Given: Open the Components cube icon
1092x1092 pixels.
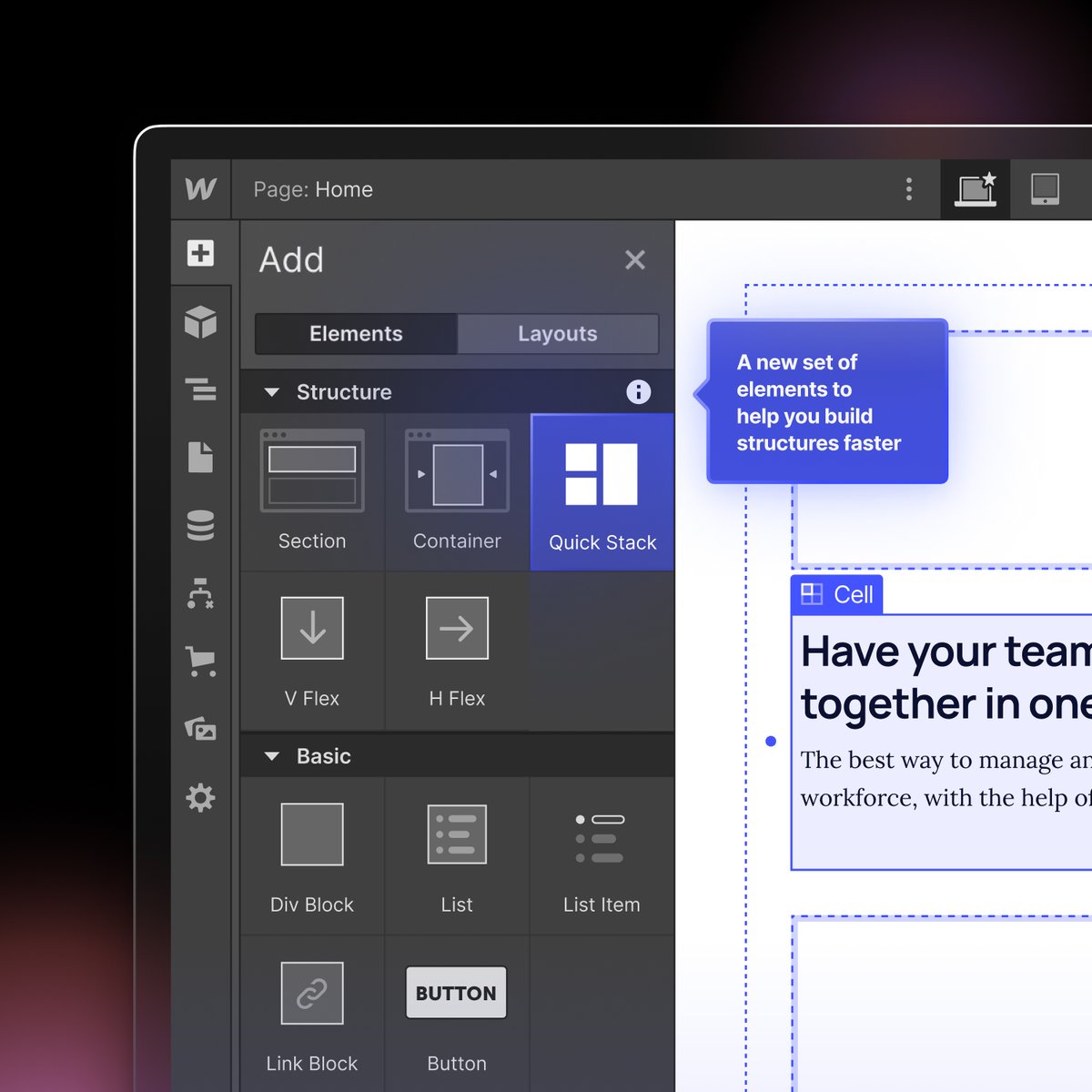Looking at the screenshot, I should (x=200, y=321).
